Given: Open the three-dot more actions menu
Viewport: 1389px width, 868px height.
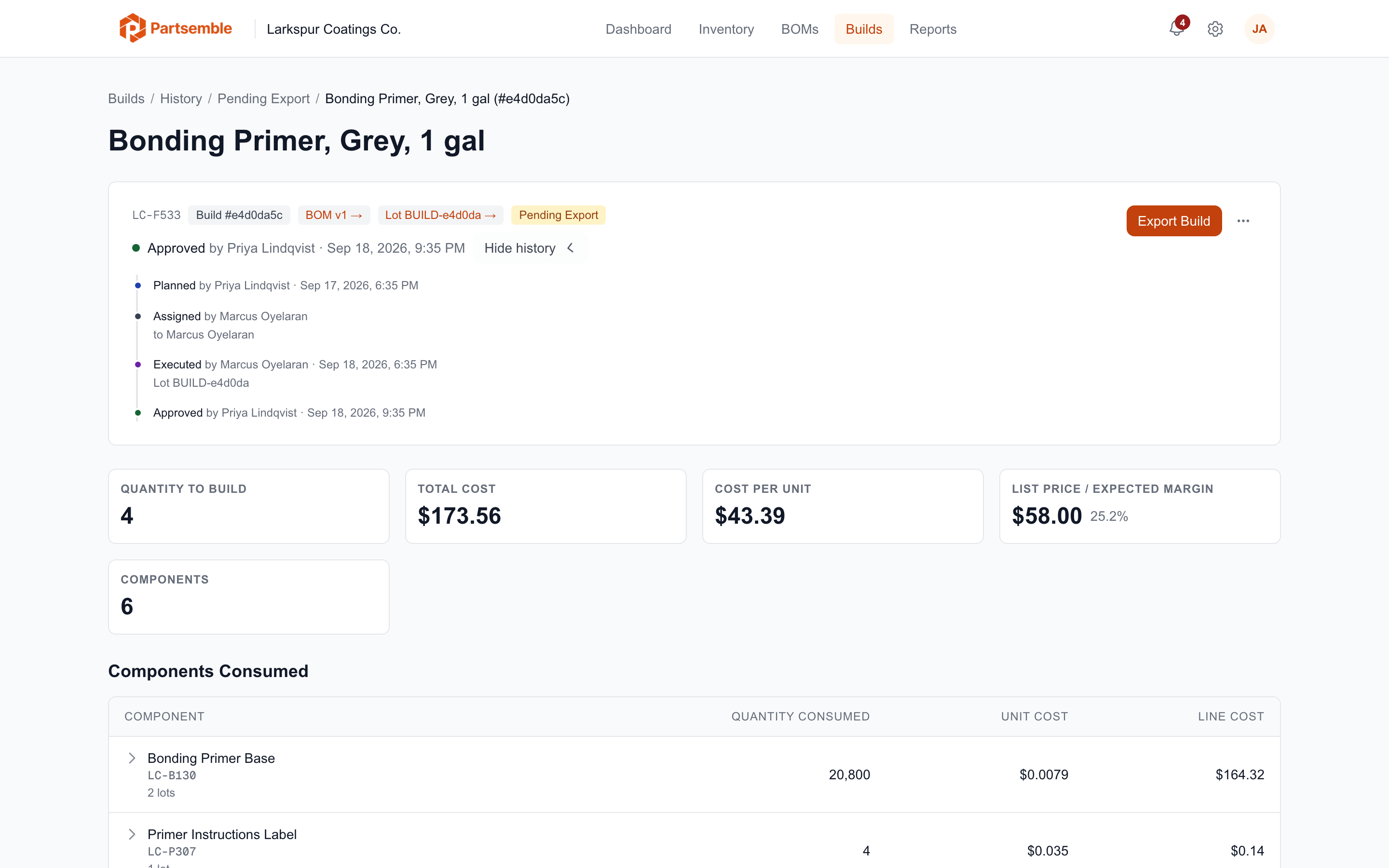Looking at the screenshot, I should (1243, 220).
